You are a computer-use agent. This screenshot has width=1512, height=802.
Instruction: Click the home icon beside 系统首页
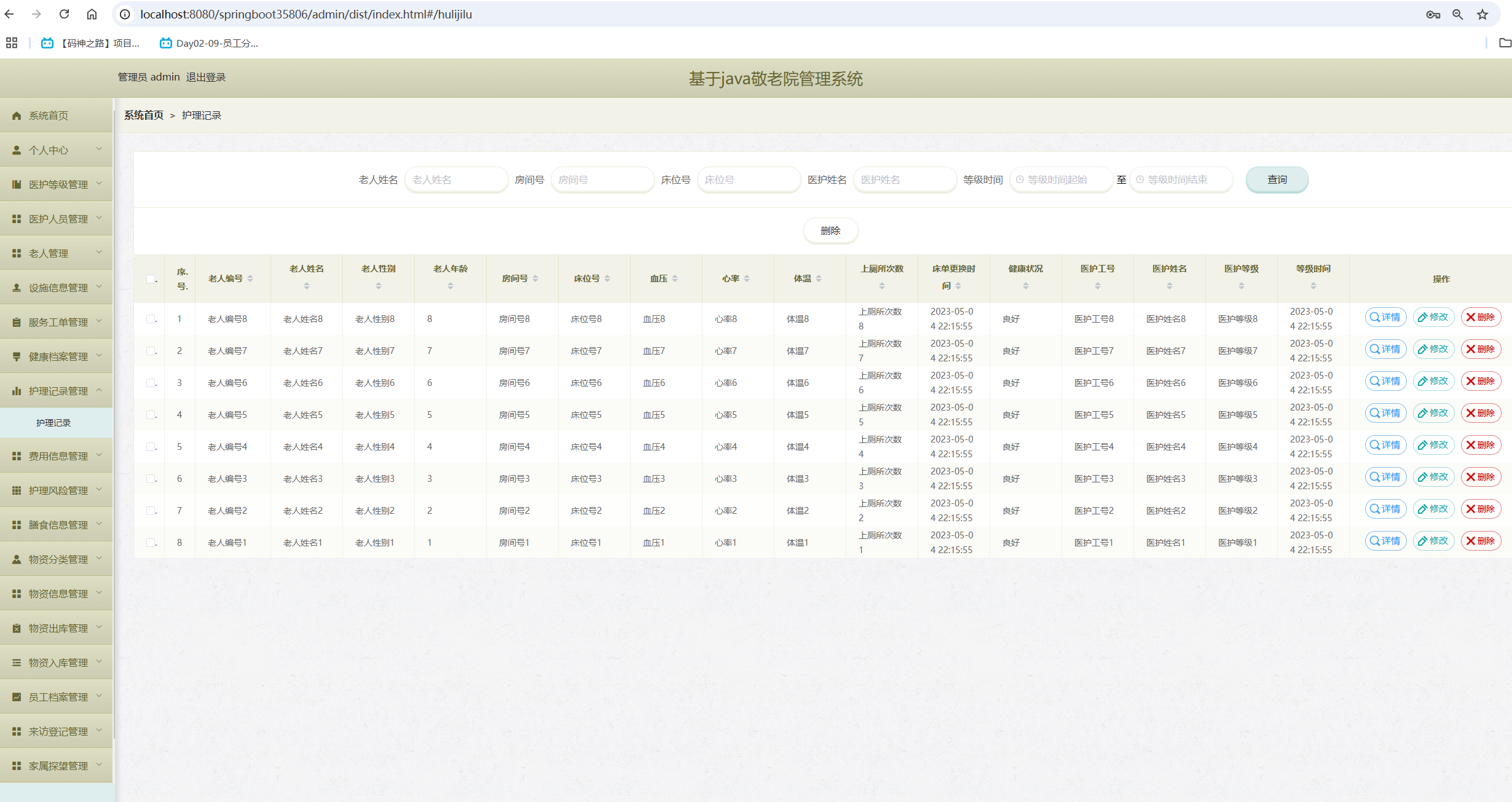(17, 116)
